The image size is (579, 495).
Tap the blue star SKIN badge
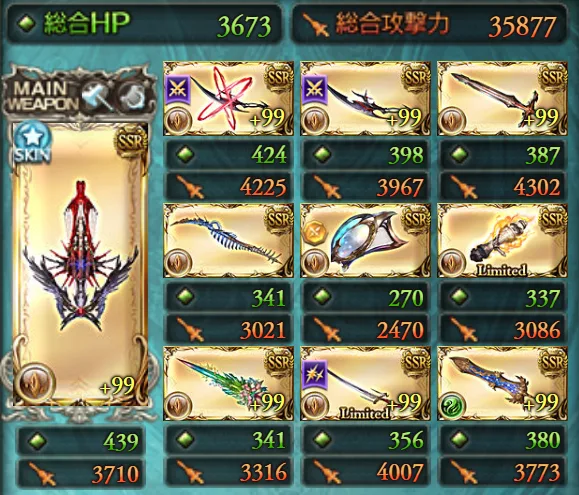31,142
